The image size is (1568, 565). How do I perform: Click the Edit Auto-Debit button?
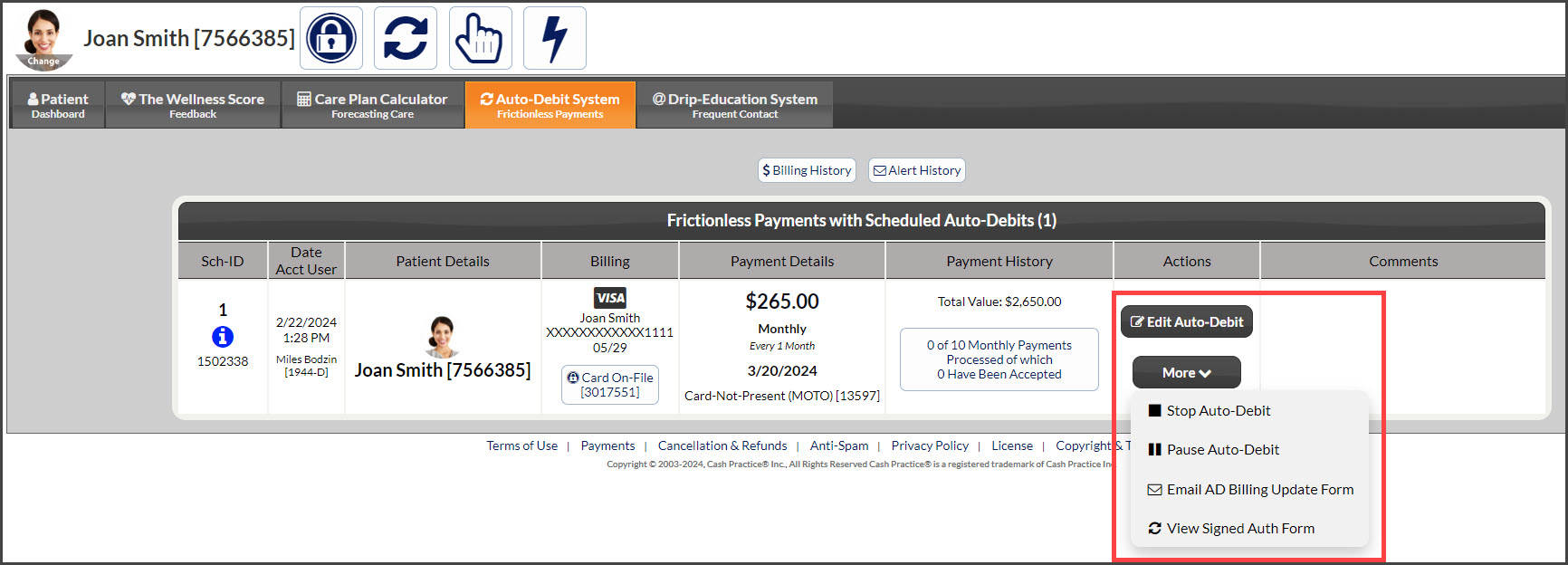(1187, 321)
